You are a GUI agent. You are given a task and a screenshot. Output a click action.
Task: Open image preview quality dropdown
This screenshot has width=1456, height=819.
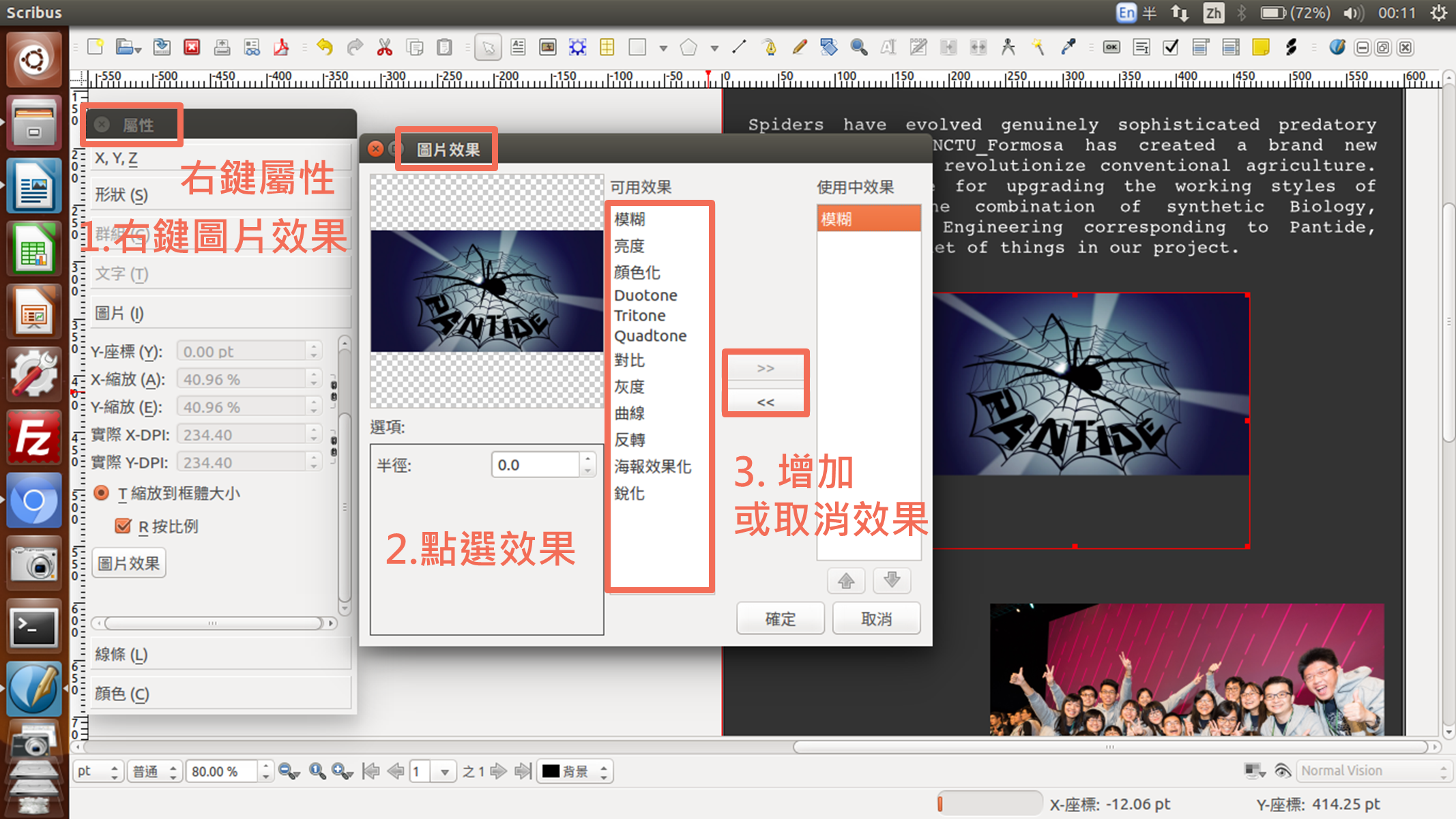[x=155, y=771]
